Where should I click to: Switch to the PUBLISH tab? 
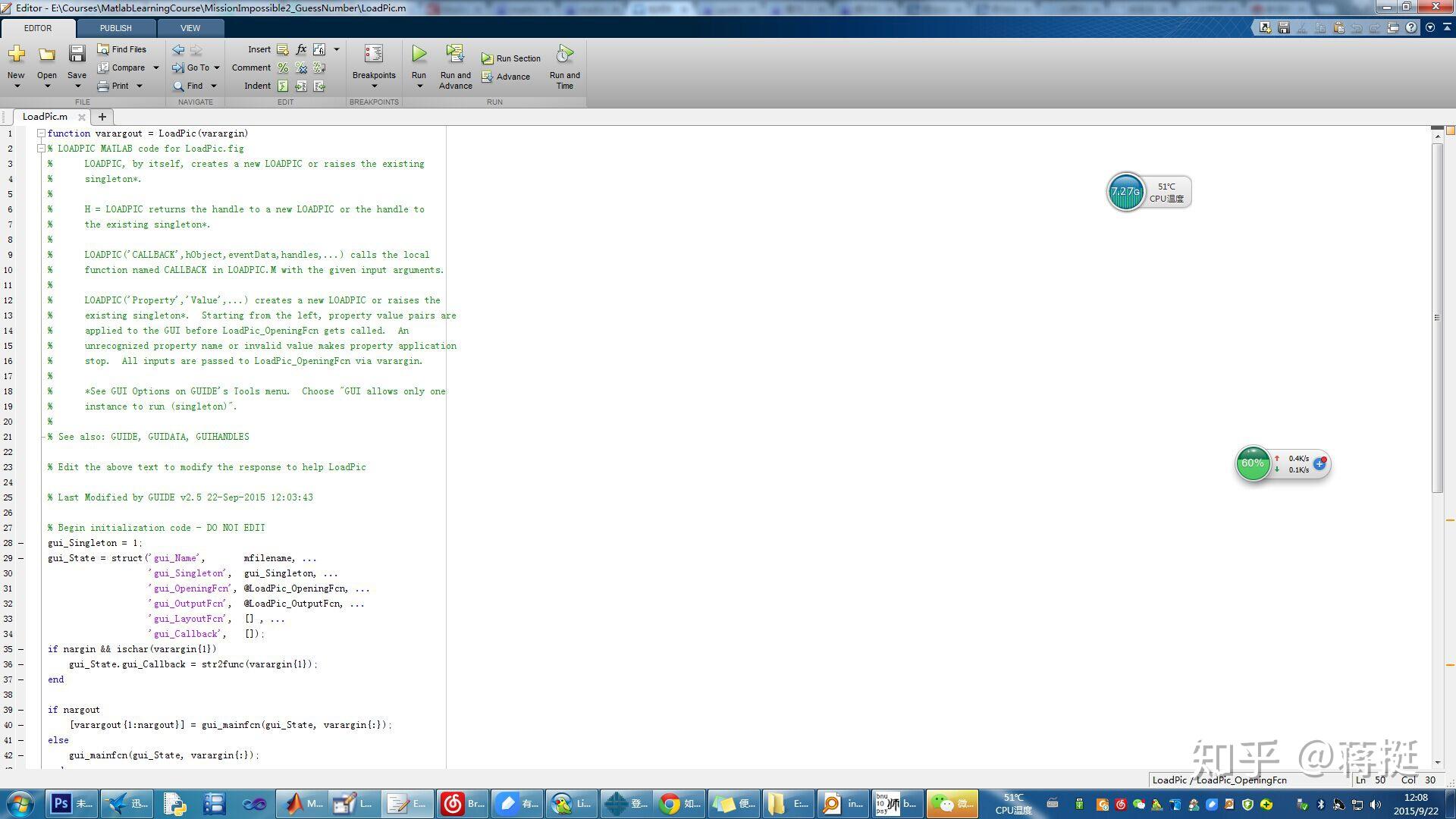pyautogui.click(x=115, y=28)
